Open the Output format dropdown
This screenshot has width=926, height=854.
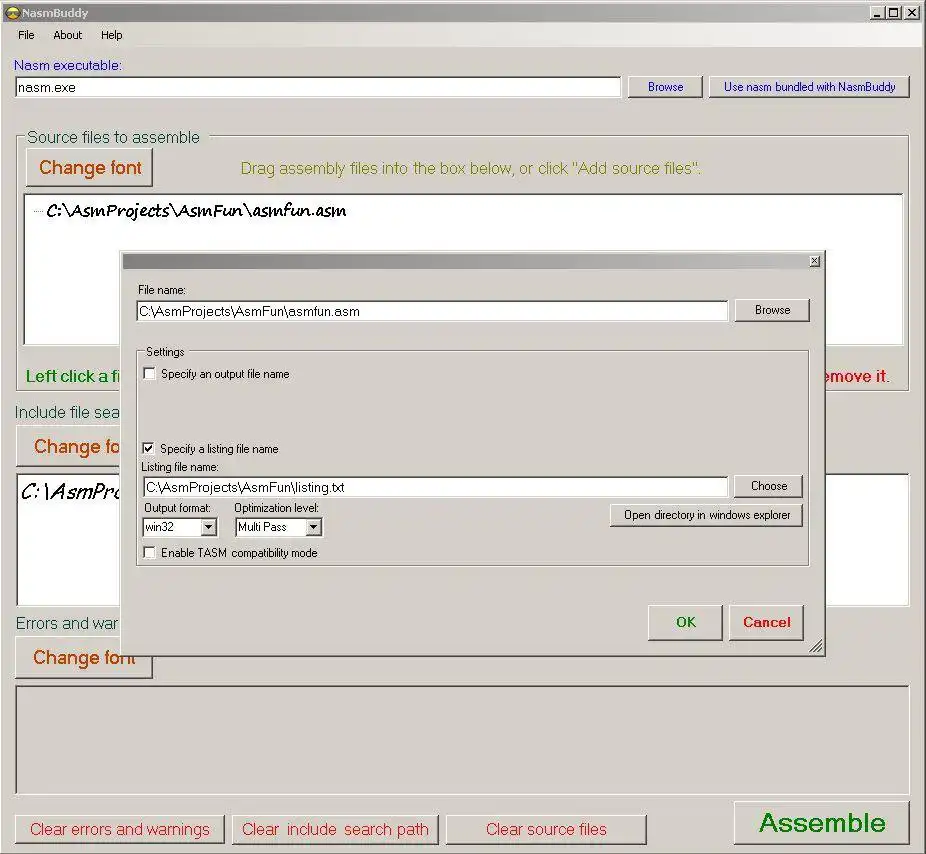point(208,527)
